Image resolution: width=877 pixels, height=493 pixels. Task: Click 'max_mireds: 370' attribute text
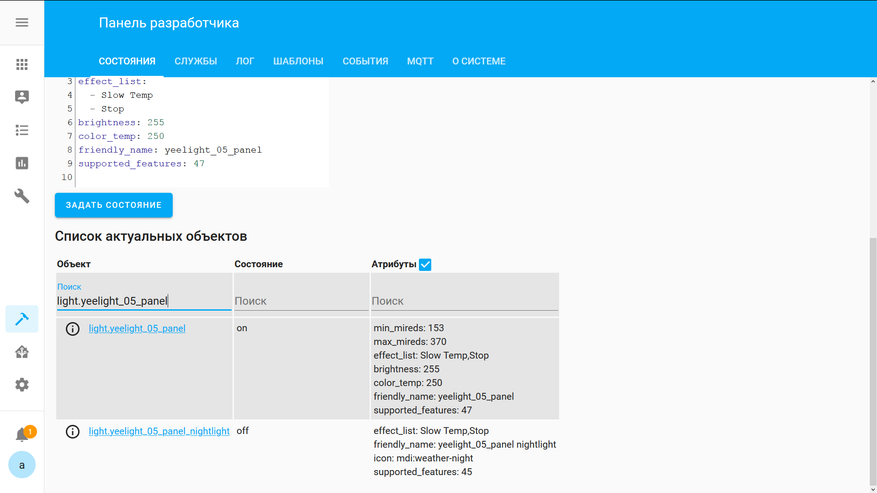(x=410, y=341)
